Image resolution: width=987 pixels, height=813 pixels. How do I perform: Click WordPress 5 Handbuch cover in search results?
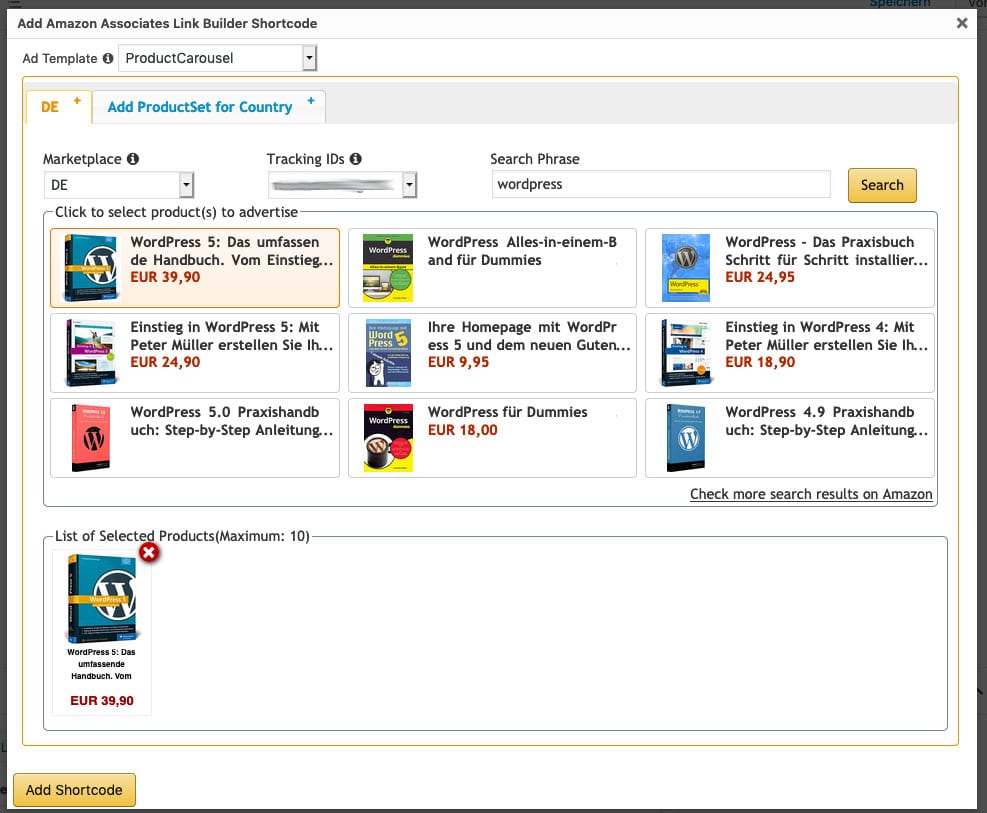pos(91,268)
